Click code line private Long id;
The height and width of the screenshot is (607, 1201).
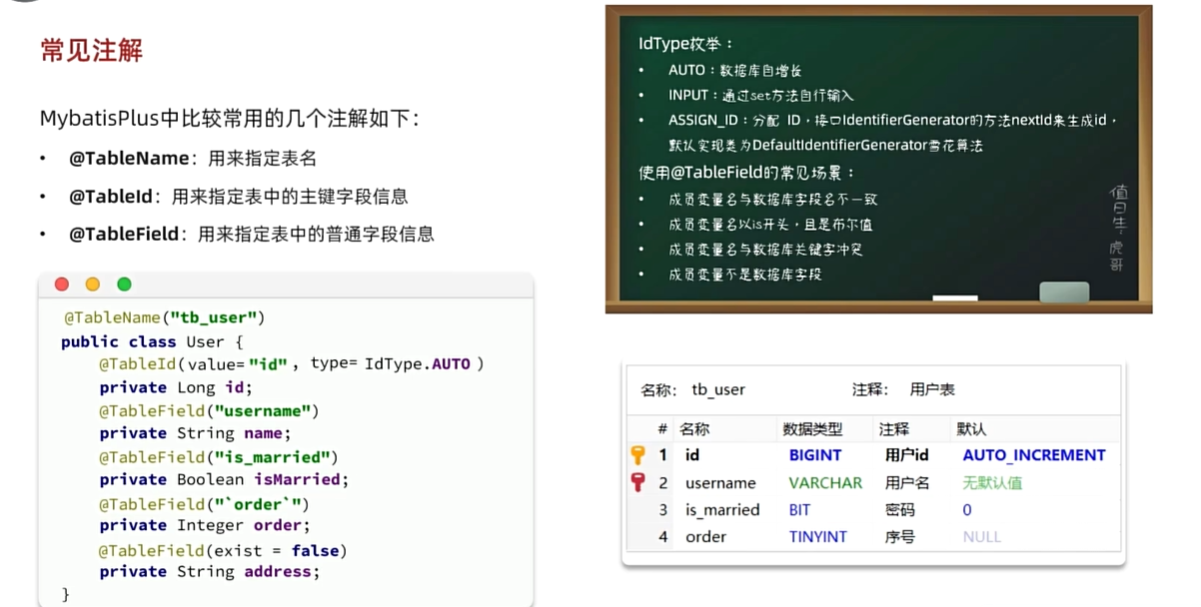[x=176, y=387]
